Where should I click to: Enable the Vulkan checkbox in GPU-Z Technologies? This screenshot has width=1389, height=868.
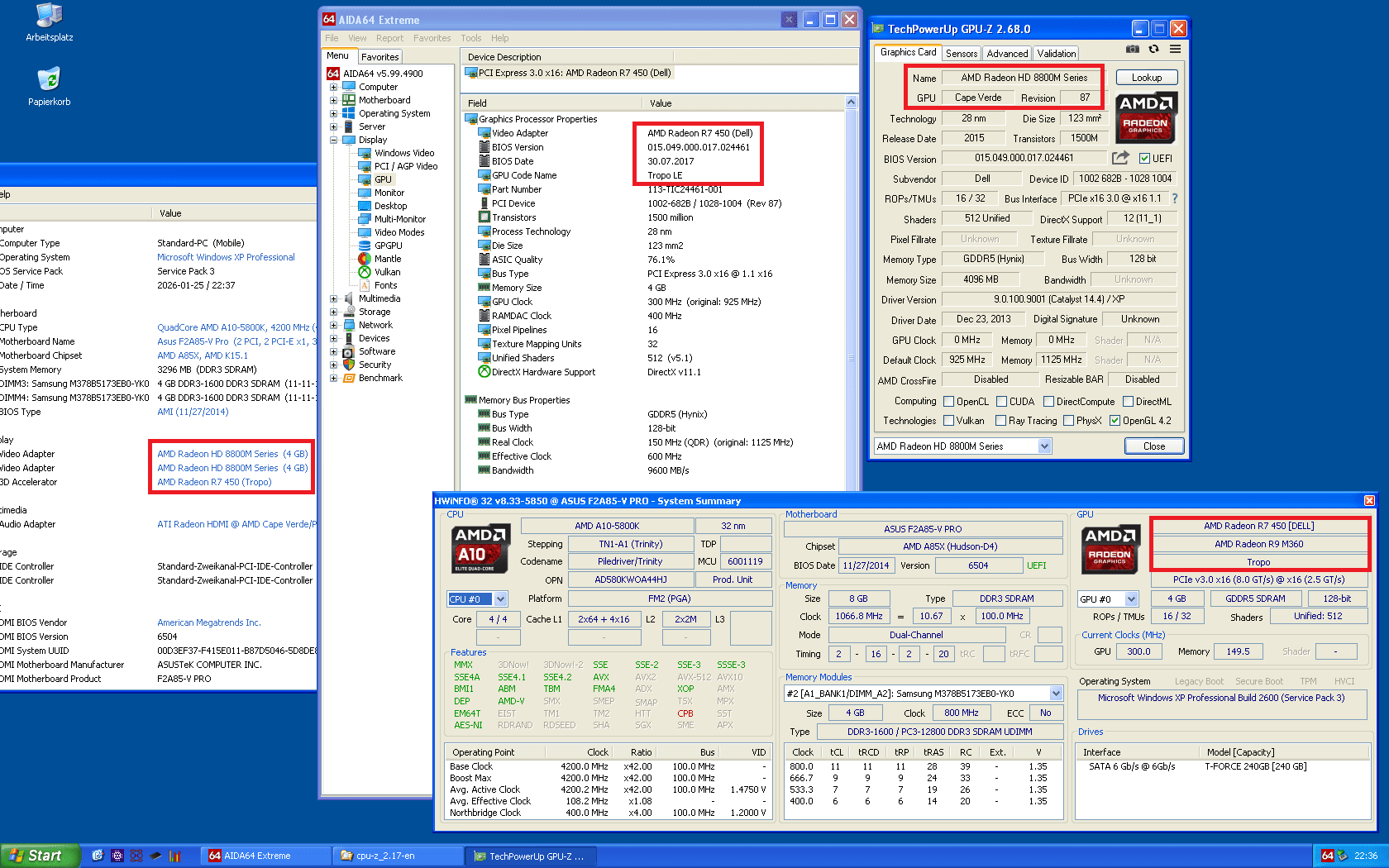pyautogui.click(x=949, y=421)
